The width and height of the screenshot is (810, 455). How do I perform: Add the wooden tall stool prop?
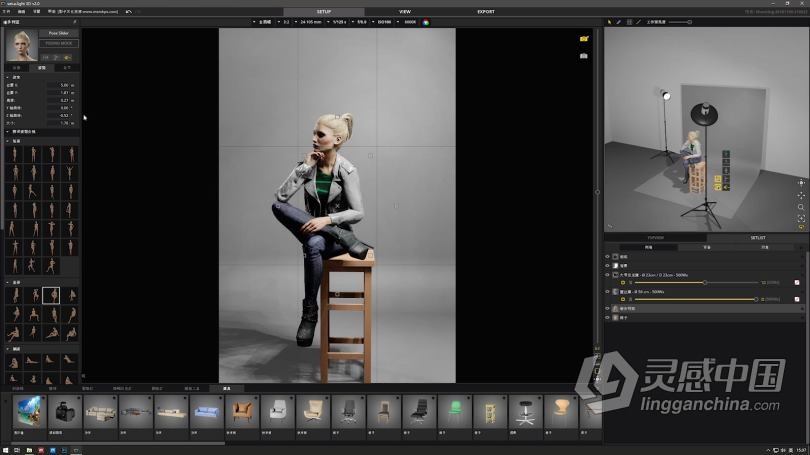pyautogui.click(x=490, y=412)
